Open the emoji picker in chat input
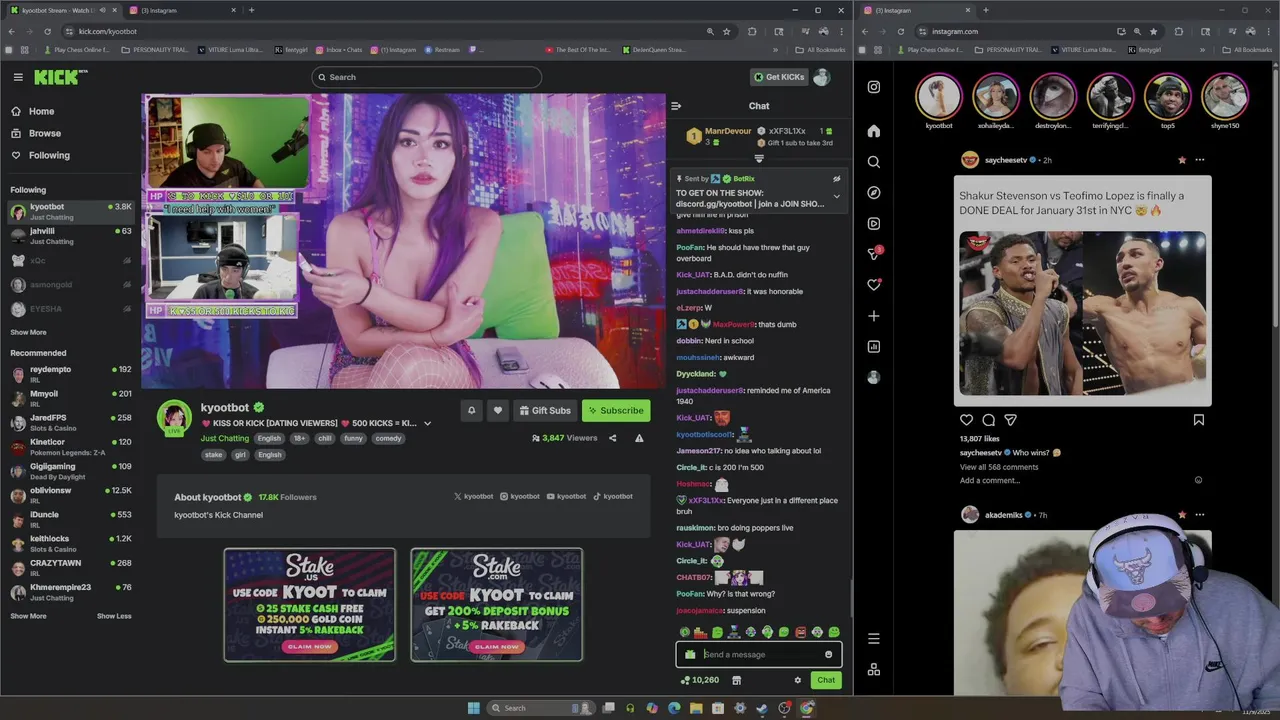Image resolution: width=1280 pixels, height=720 pixels. (828, 655)
